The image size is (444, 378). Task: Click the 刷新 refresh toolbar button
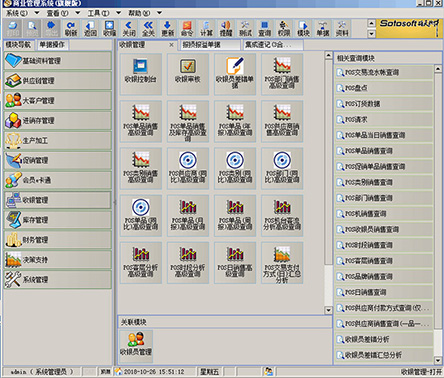tap(71, 28)
